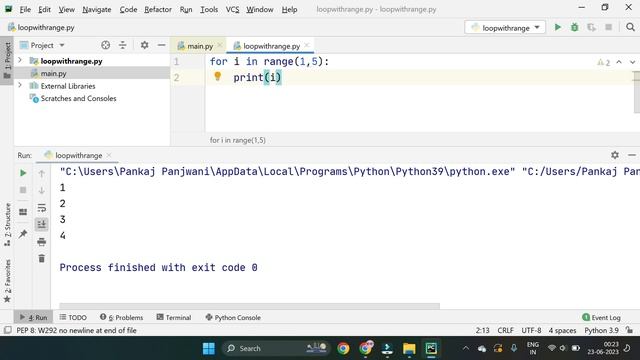640x360 pixels.
Task: Toggle soft-wrap in Run console
Action: coord(42,208)
